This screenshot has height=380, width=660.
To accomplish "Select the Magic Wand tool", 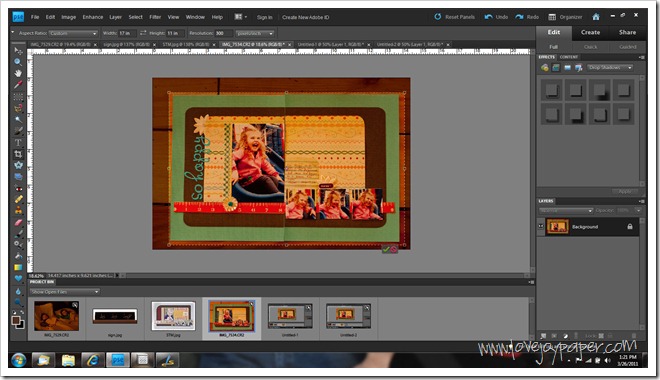I will pyautogui.click(x=18, y=120).
